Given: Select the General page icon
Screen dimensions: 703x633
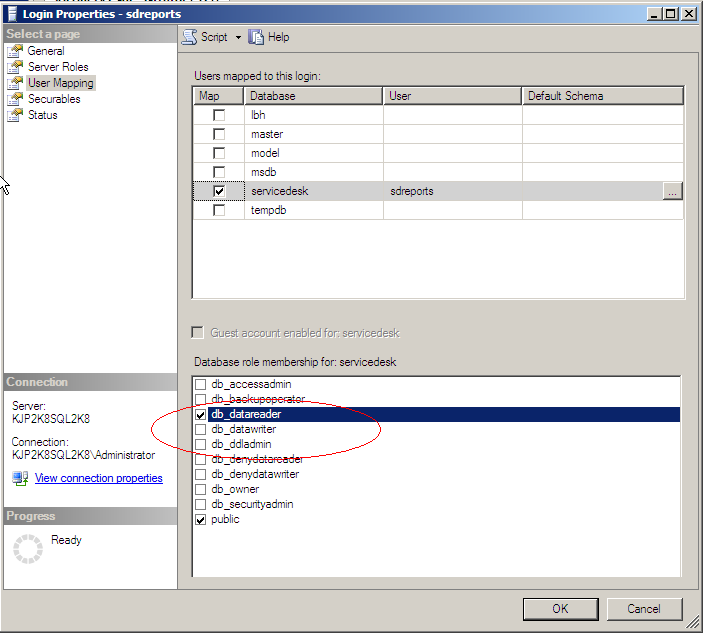Looking at the screenshot, I should (x=15, y=51).
